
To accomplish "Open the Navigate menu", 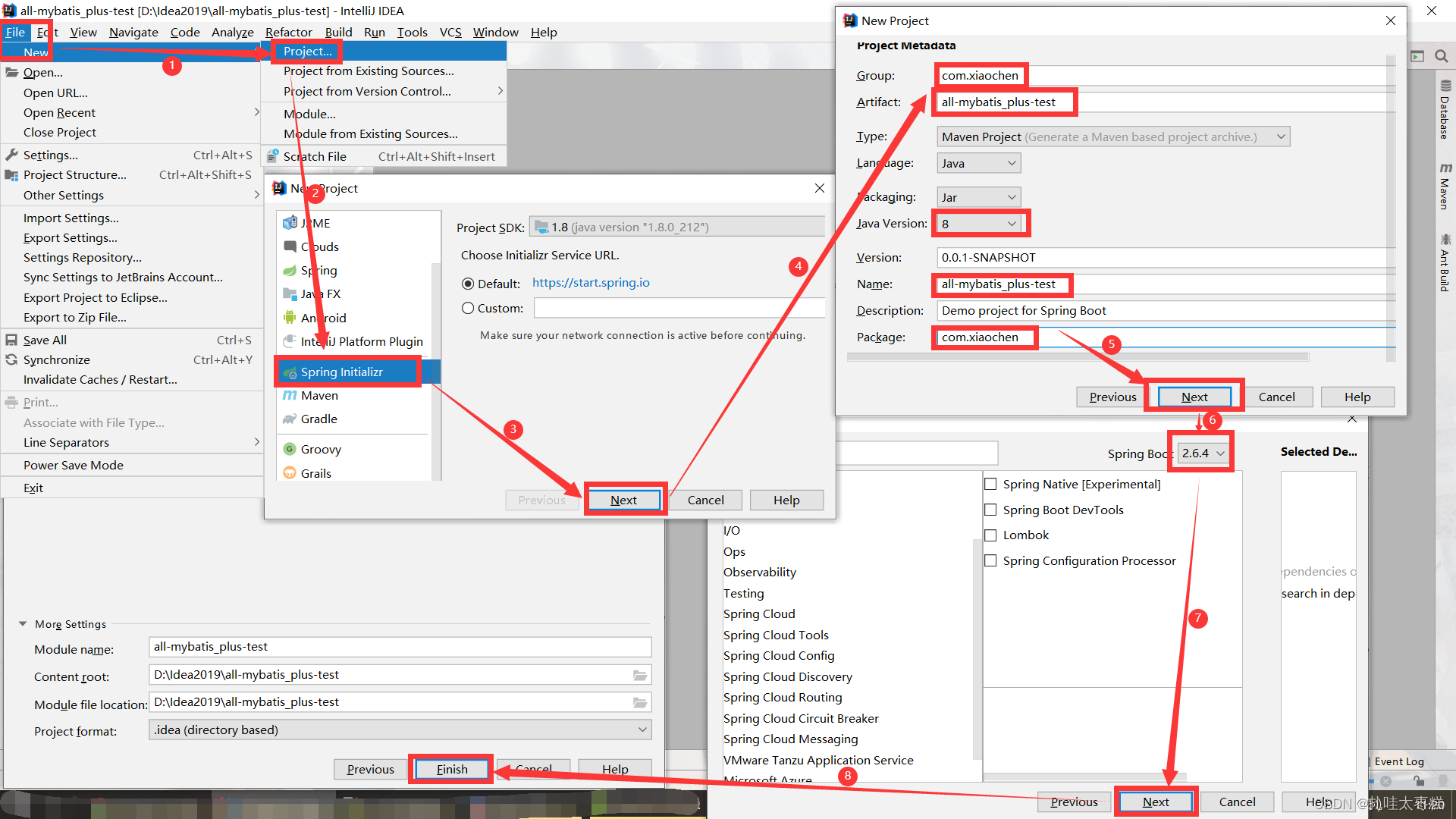I will (x=133, y=32).
